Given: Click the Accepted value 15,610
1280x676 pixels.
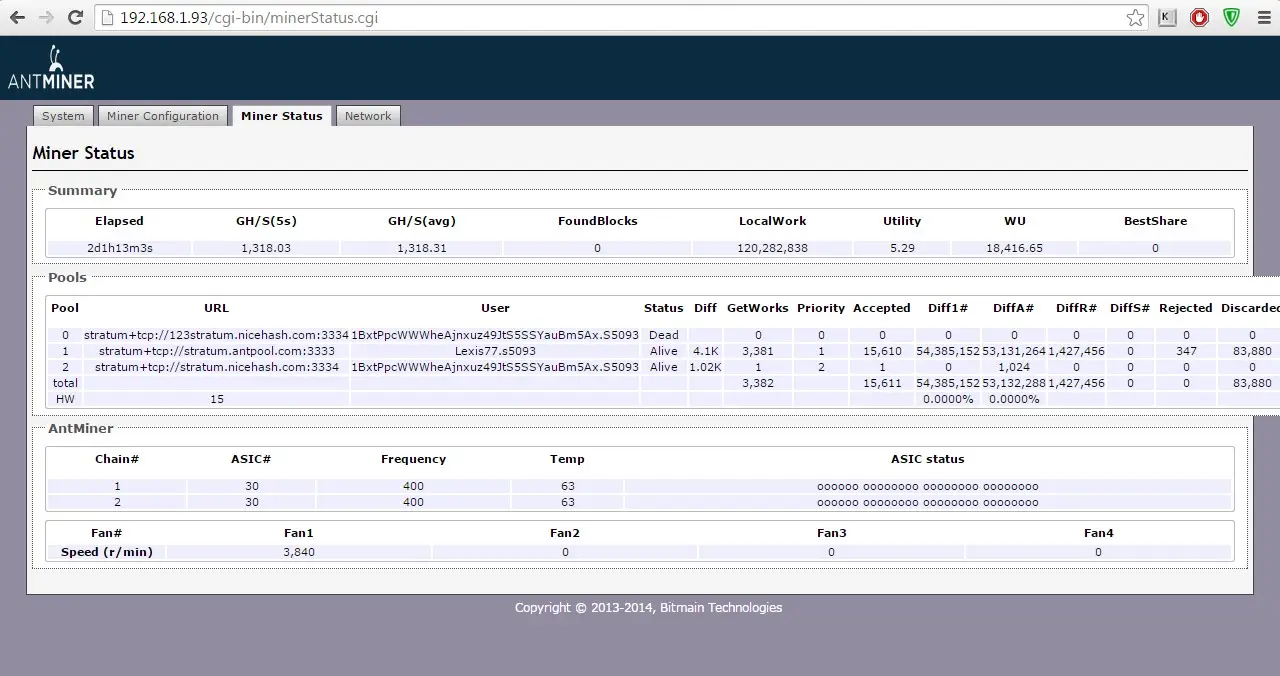Looking at the screenshot, I should click(882, 351).
